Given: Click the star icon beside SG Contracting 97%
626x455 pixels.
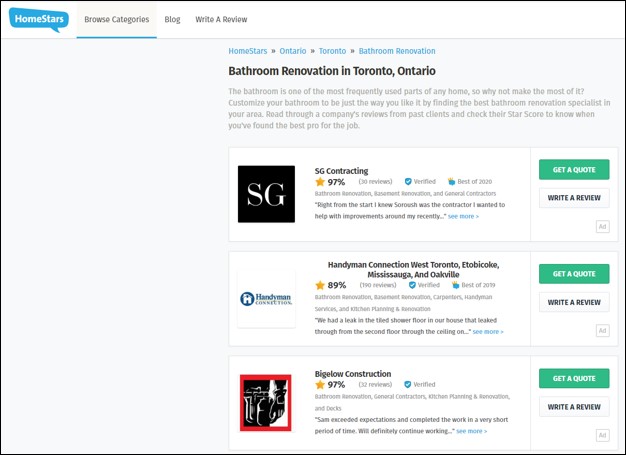Looking at the screenshot, I should 320,182.
